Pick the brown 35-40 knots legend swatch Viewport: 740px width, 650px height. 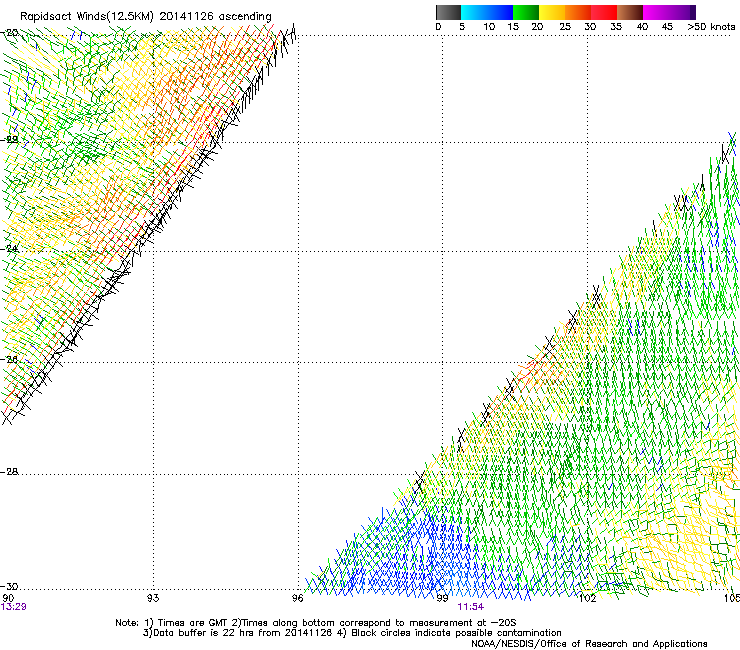pyautogui.click(x=630, y=12)
